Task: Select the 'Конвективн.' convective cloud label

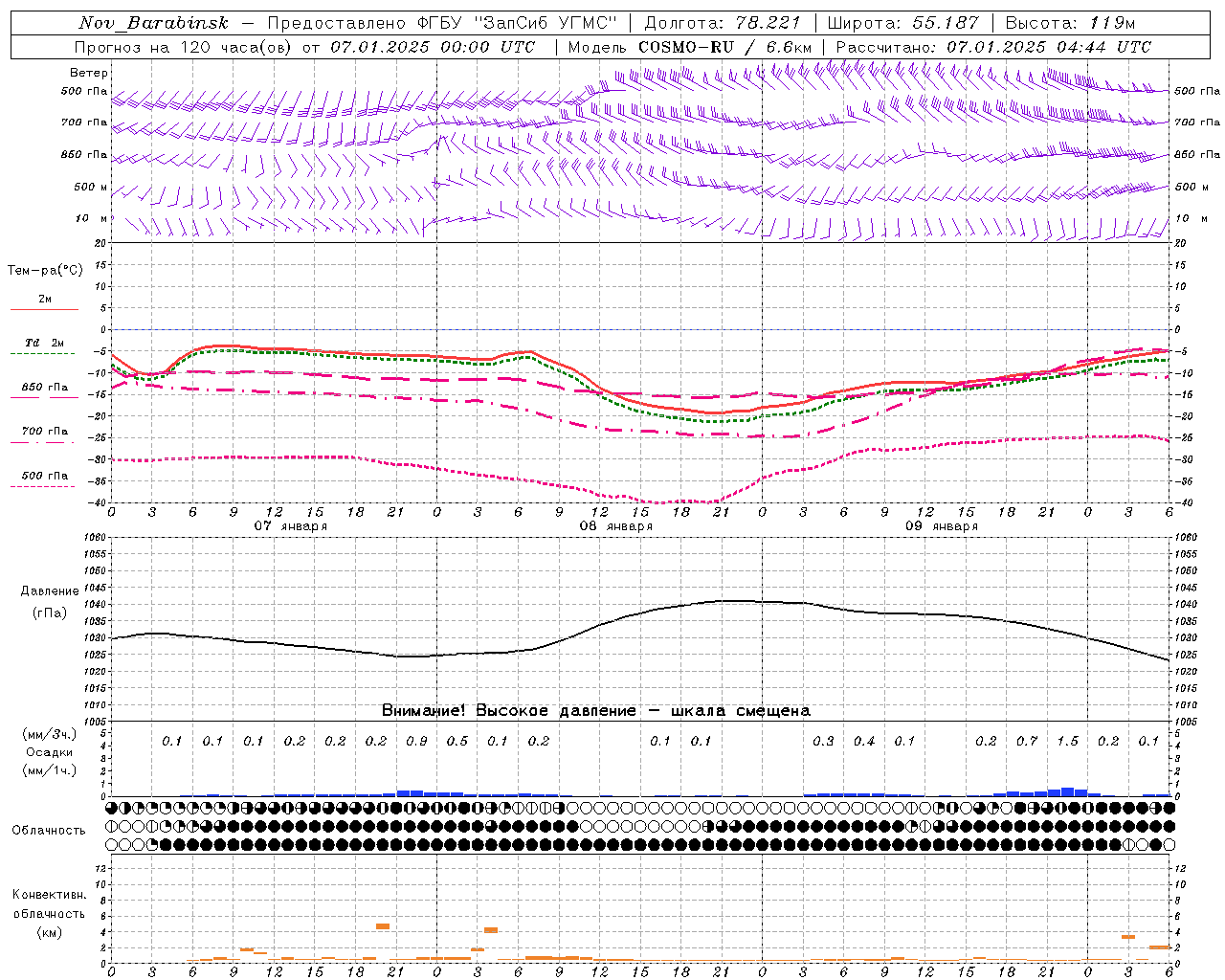Action: pyautogui.click(x=49, y=895)
